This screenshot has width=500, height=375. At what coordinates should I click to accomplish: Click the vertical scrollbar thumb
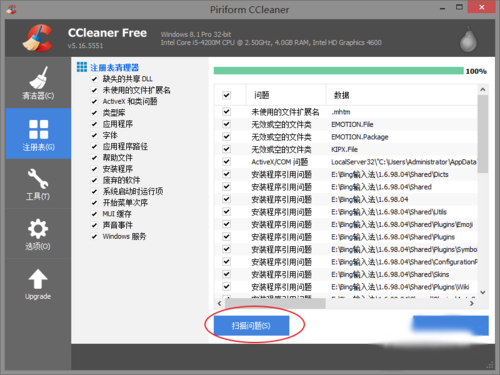483,134
